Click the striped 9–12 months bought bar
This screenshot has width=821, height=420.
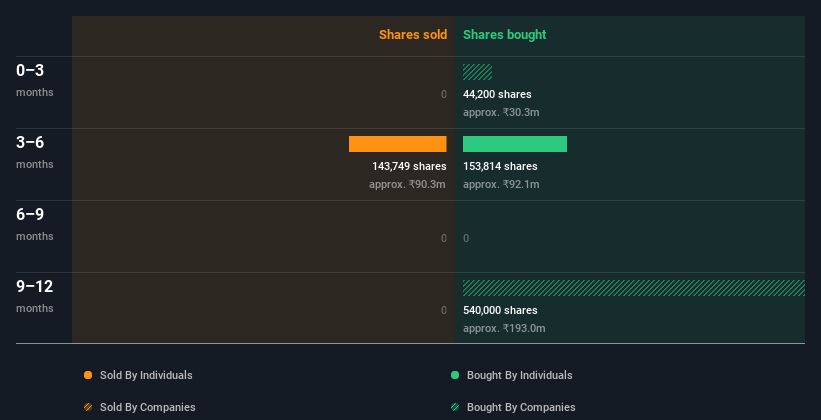click(634, 288)
